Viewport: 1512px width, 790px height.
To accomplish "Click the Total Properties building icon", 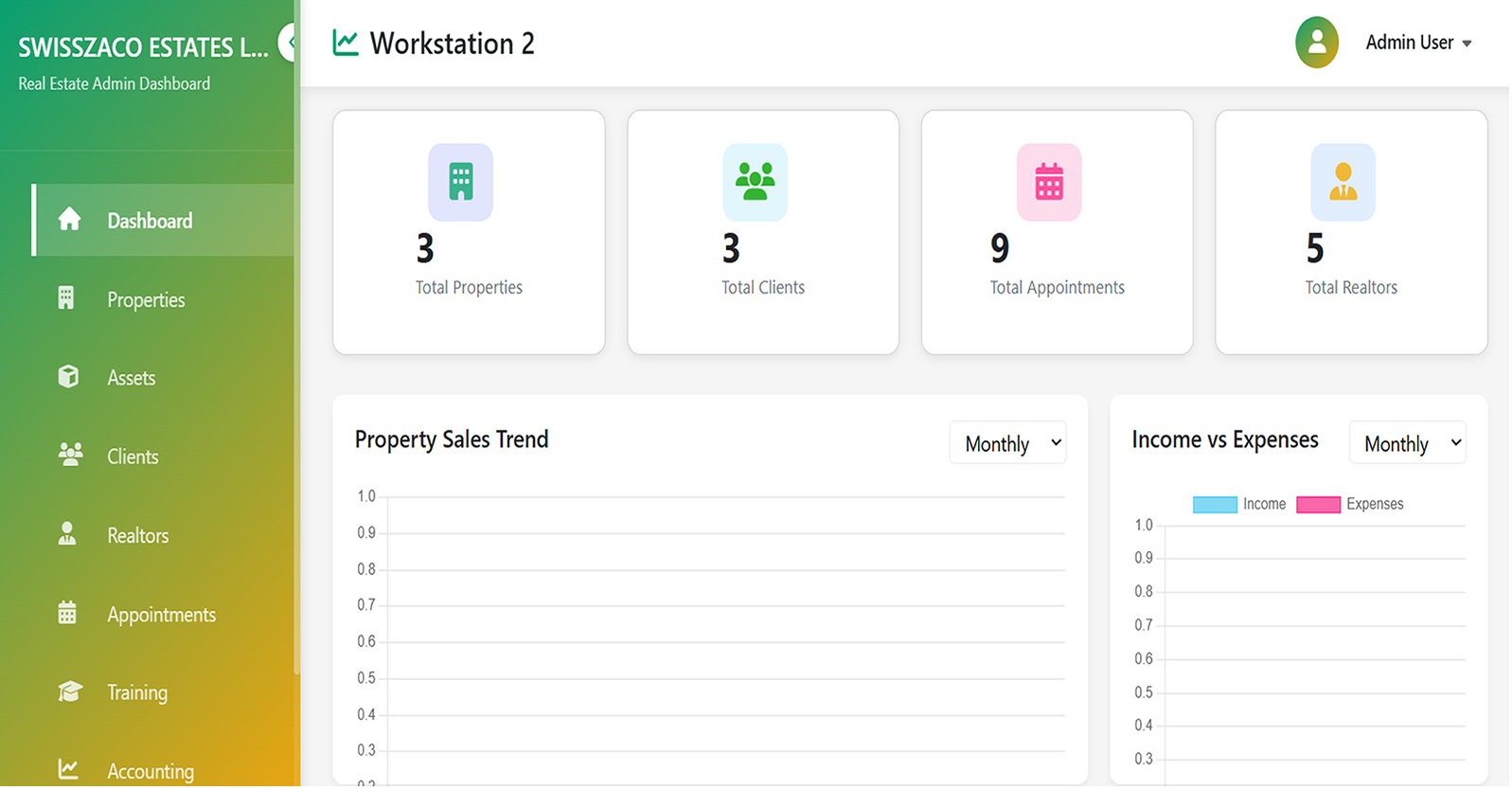I will 460,182.
